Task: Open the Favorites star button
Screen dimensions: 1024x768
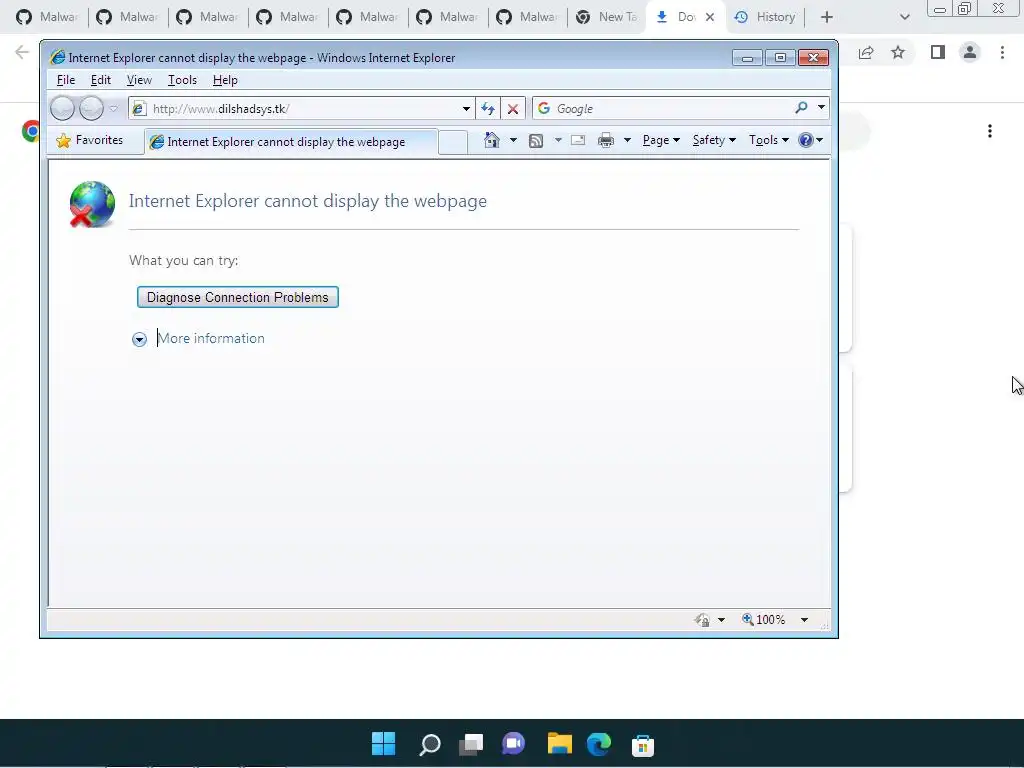Action: (x=90, y=140)
